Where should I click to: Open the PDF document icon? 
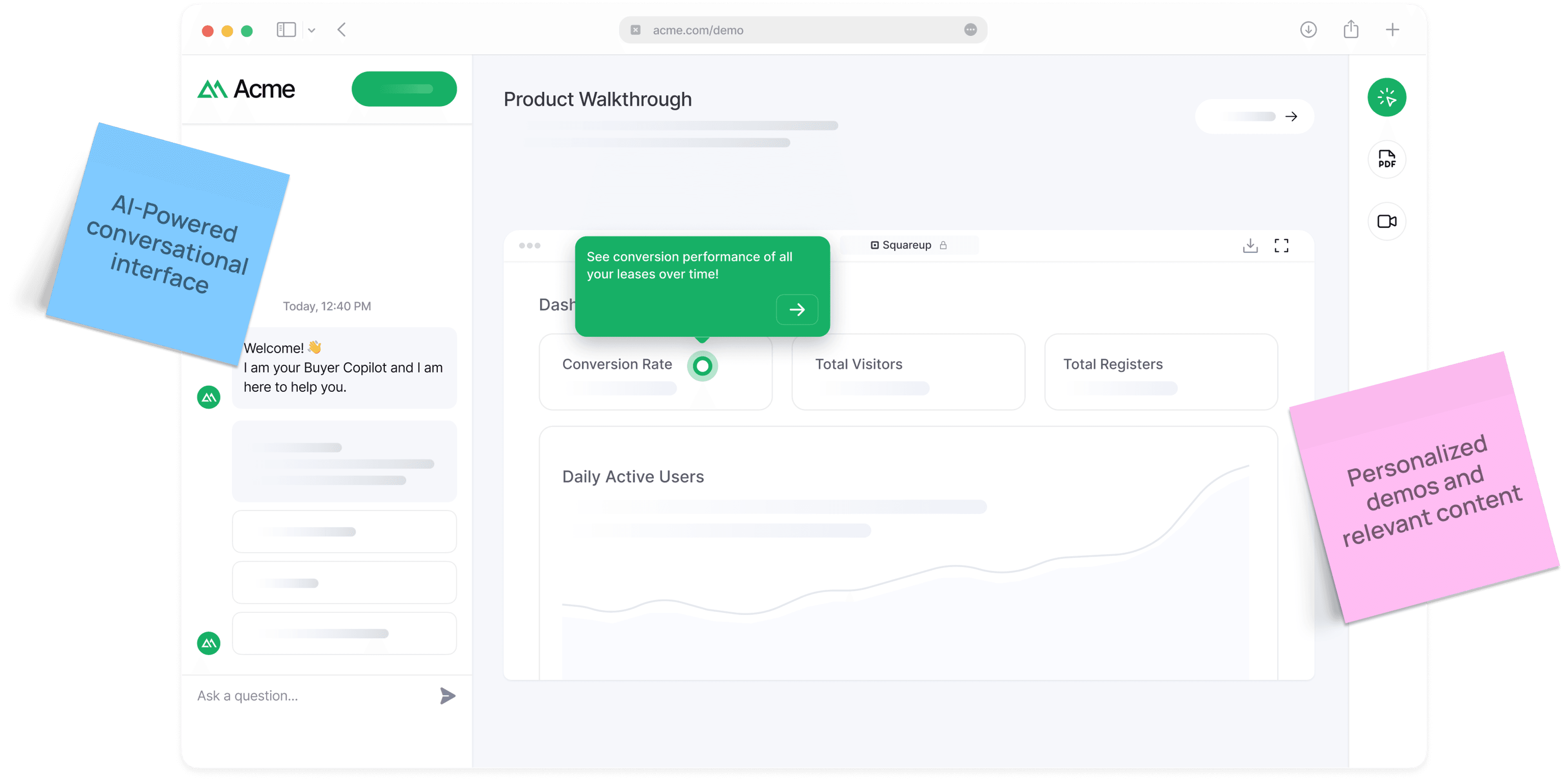pos(1387,160)
